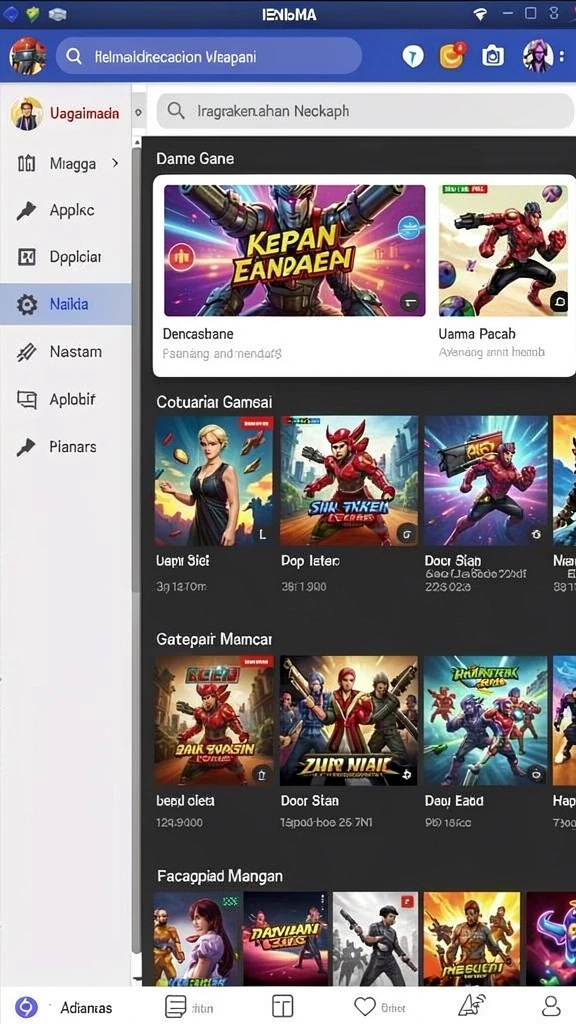Open the Dop Ieten game thumbnail
The height and width of the screenshot is (1024, 576).
pyautogui.click(x=349, y=481)
